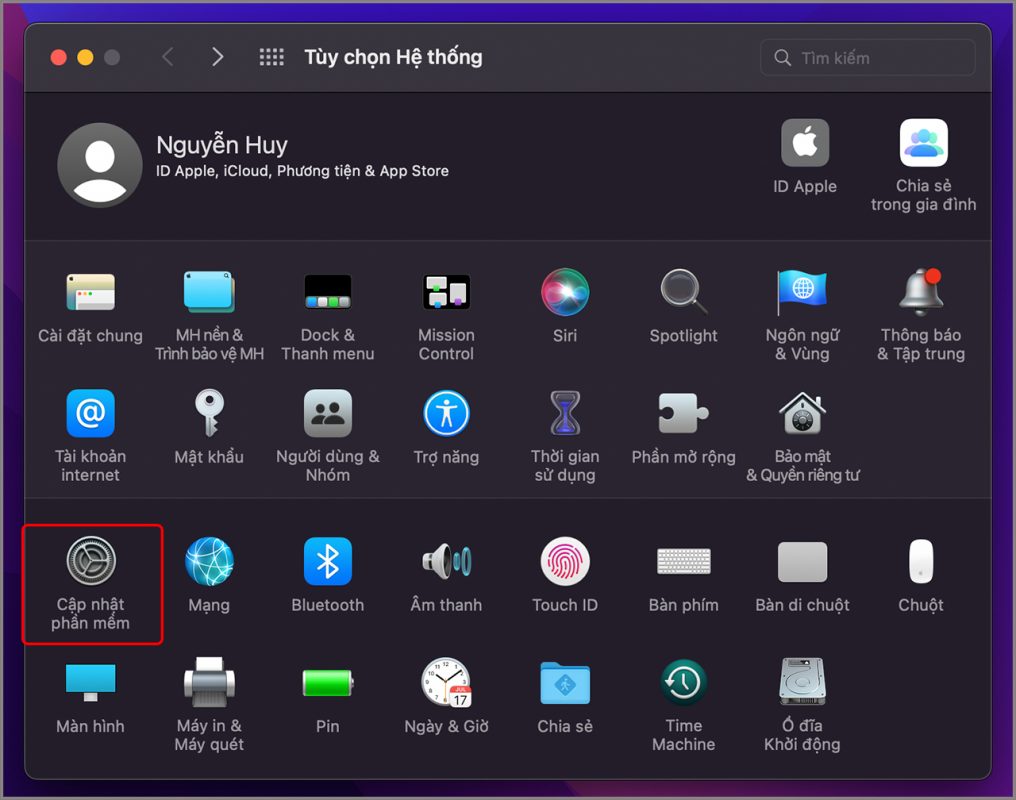Open the Mạng network settings
1016x800 pixels.
(209, 562)
